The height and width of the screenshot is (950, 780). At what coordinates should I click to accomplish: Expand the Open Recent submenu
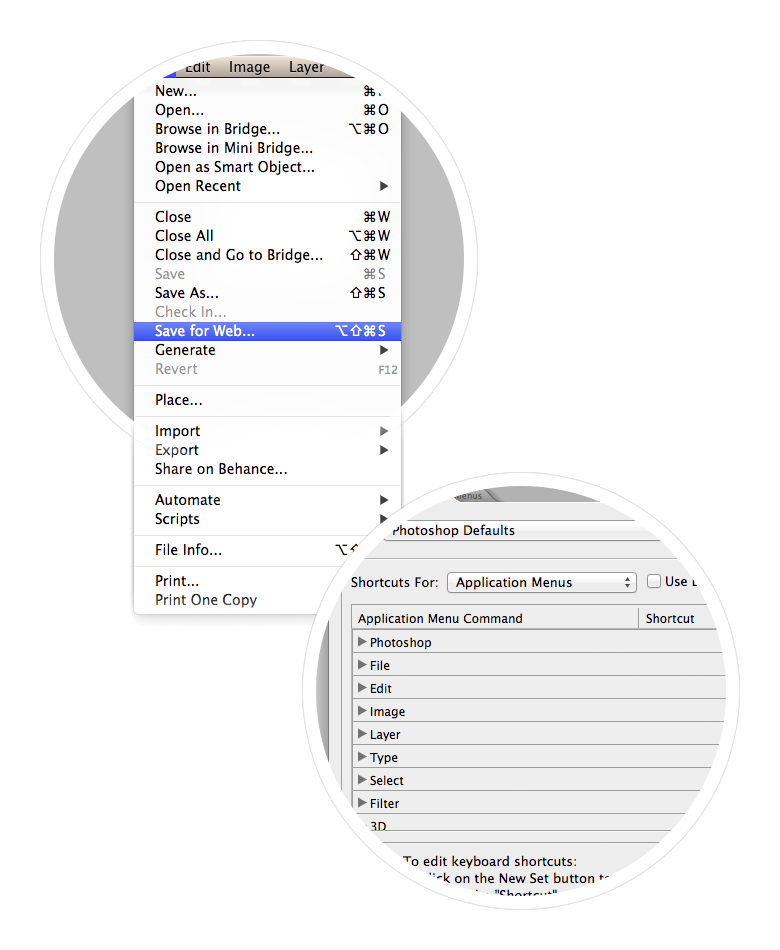[x=267, y=186]
